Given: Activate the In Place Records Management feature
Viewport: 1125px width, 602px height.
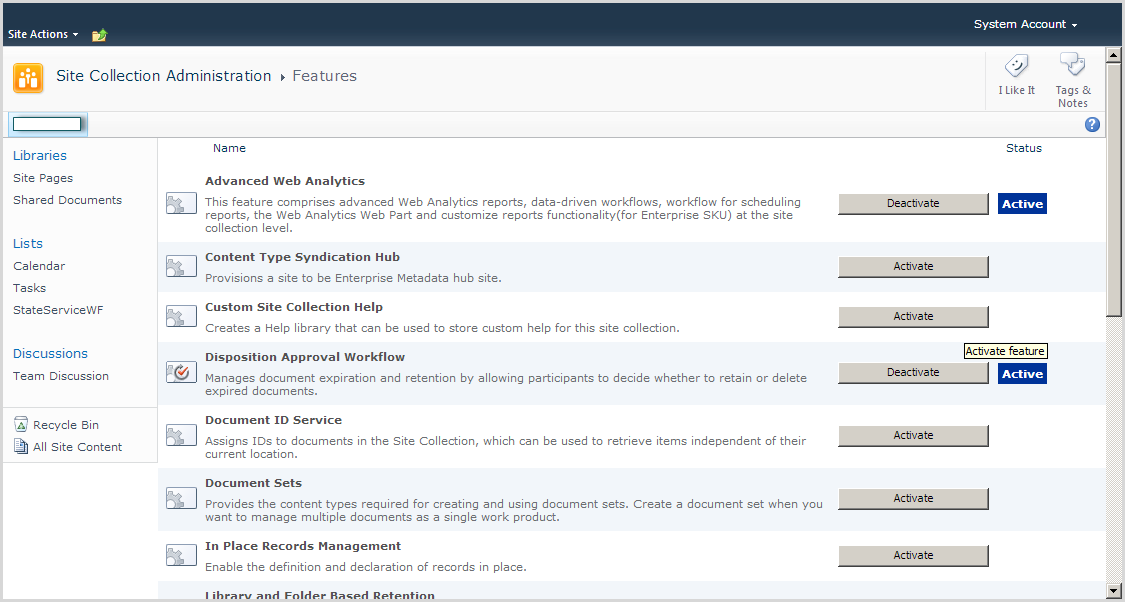Looking at the screenshot, I should pyautogui.click(x=913, y=556).
